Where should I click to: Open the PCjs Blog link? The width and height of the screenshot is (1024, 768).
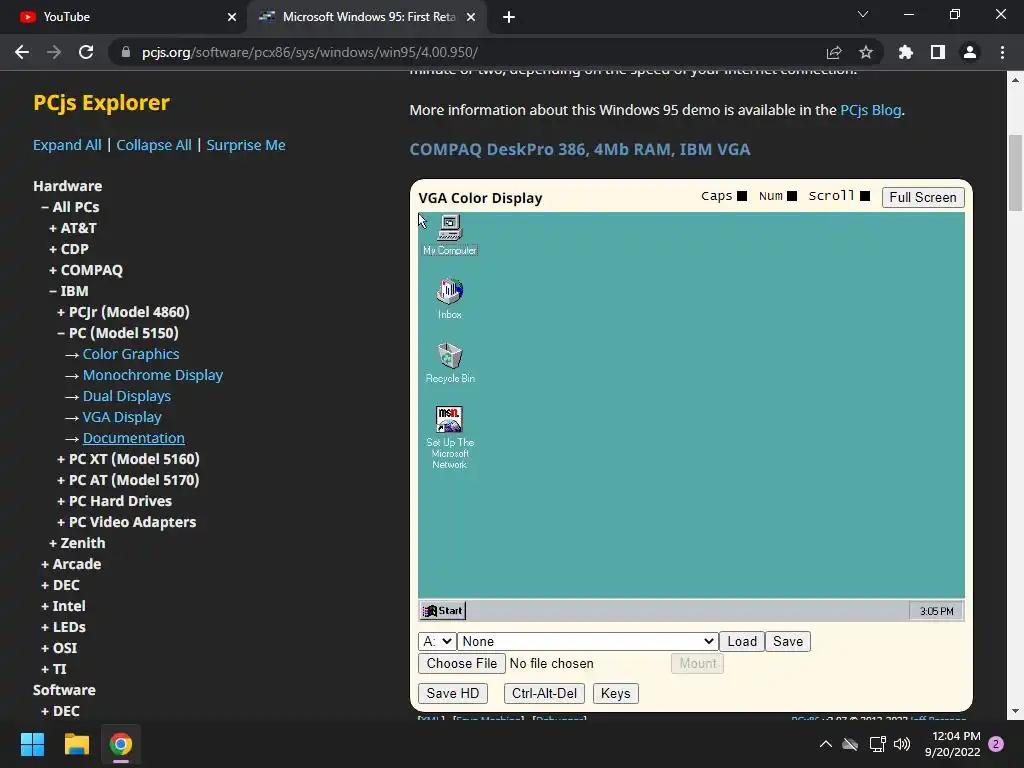871,110
